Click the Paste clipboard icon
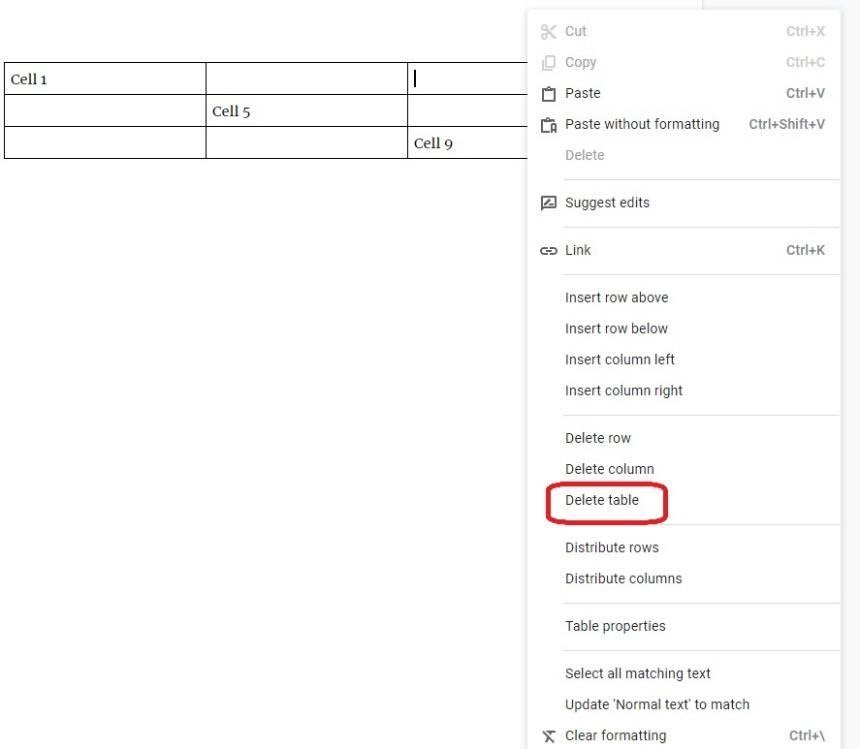This screenshot has height=749, width=860. (x=548, y=94)
